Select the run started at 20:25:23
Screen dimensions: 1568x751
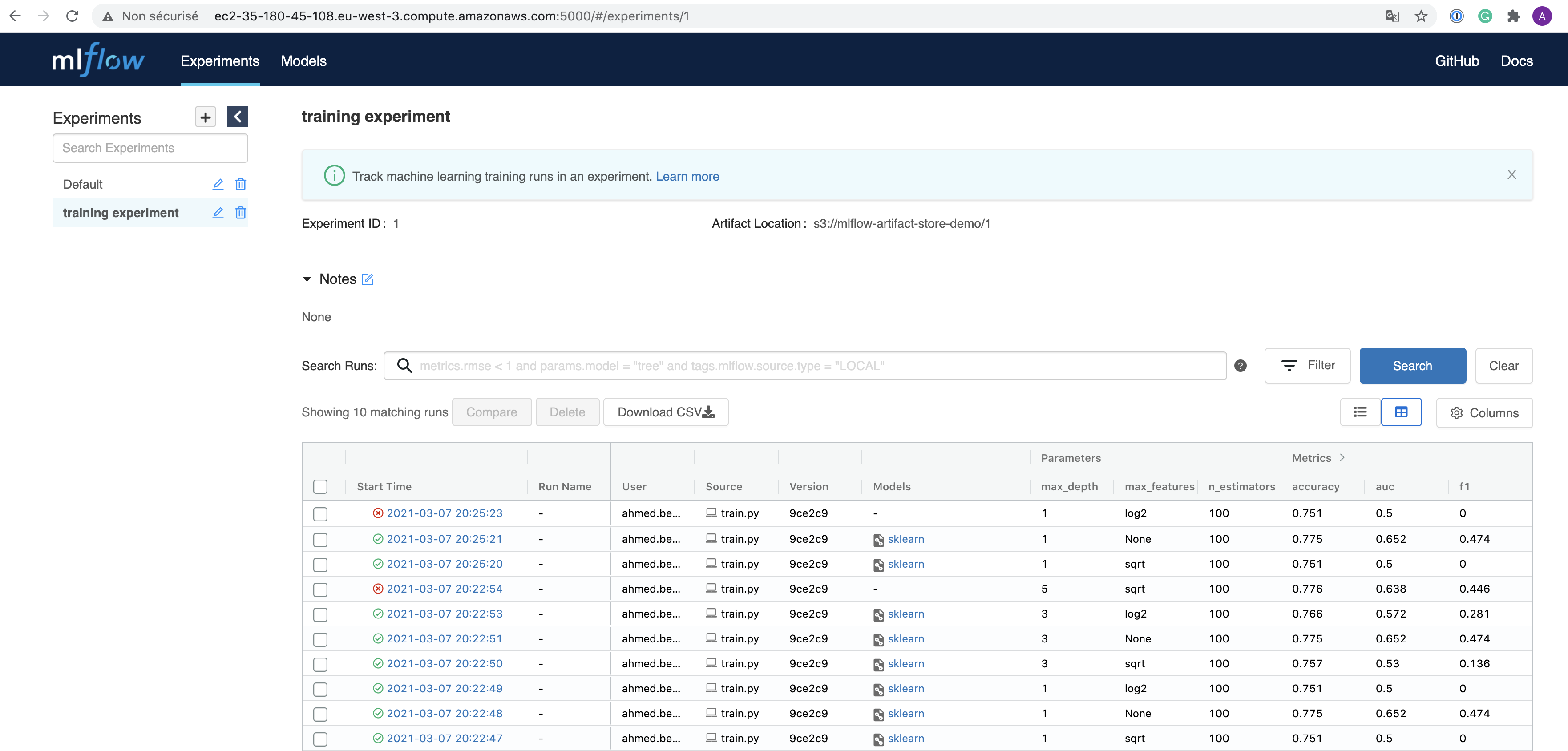point(320,514)
